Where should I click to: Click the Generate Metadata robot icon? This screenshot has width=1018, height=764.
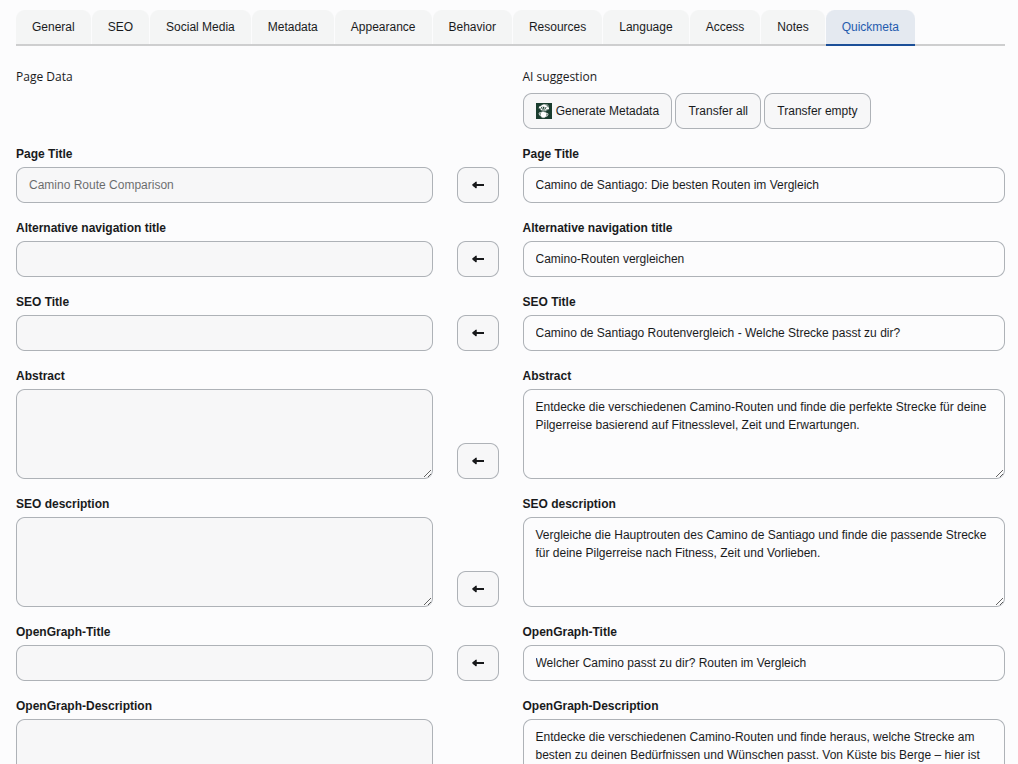point(543,111)
